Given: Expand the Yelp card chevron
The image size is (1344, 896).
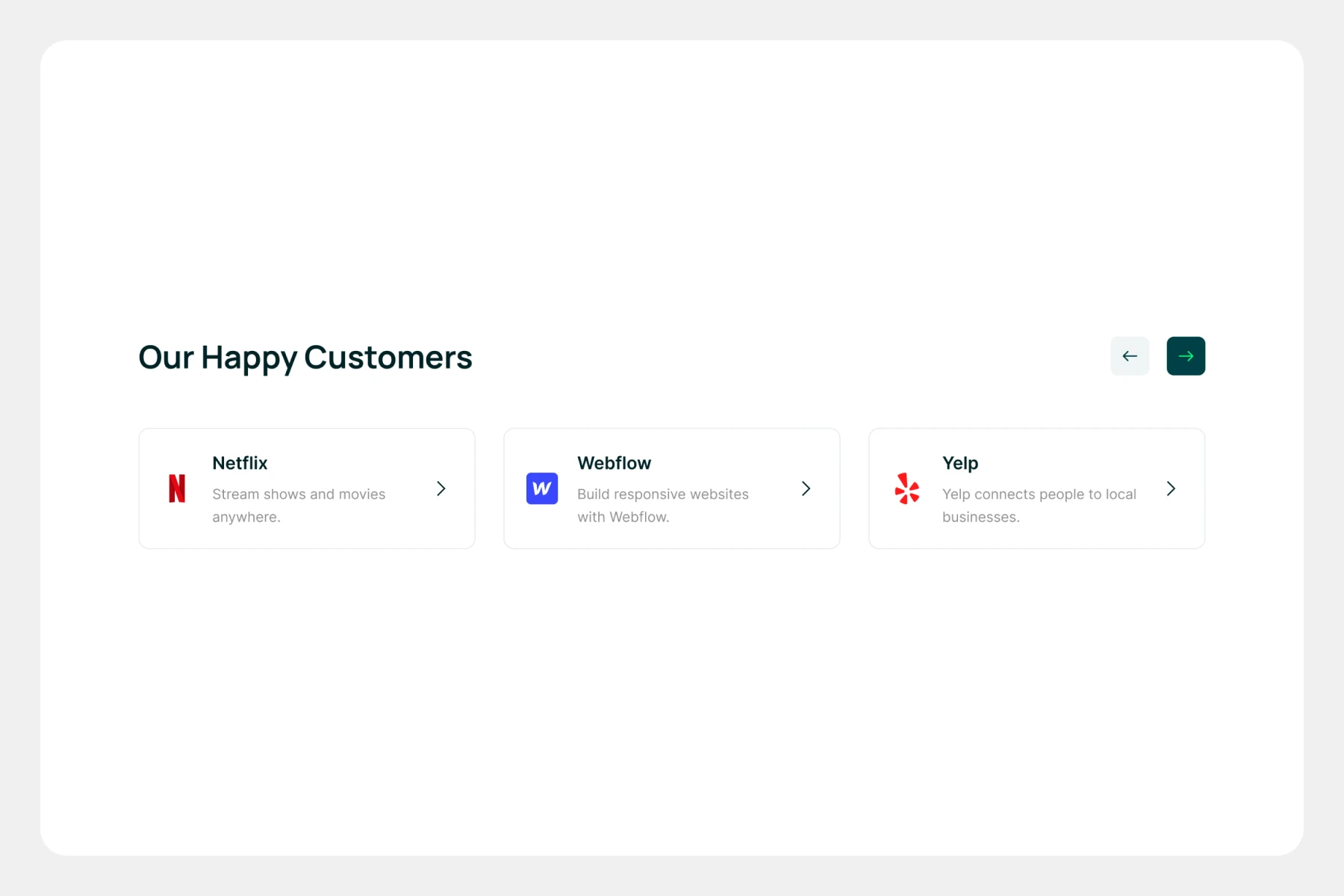Looking at the screenshot, I should 1171,489.
